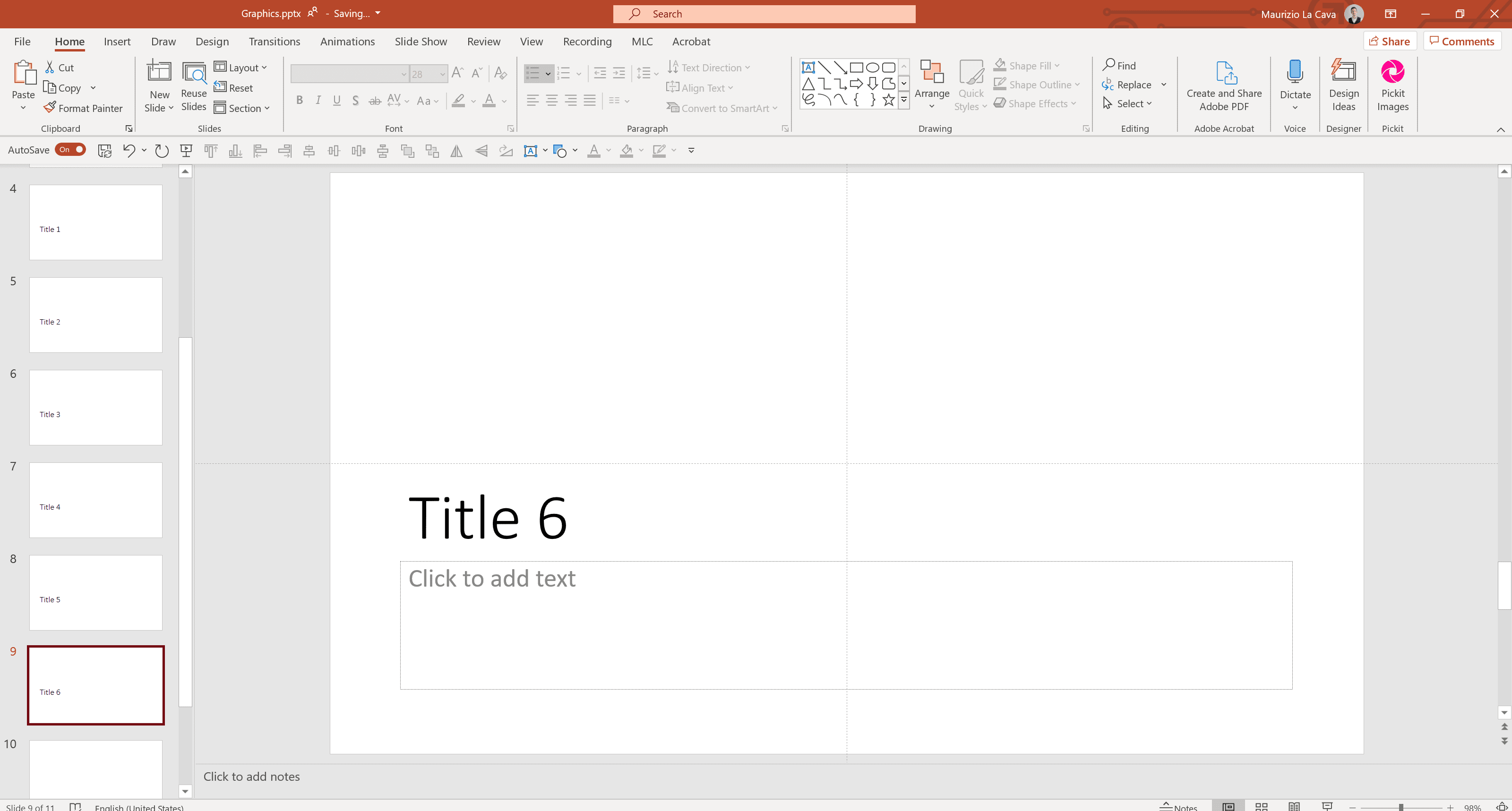This screenshot has width=1512, height=811.
Task: Toggle Italic formatting
Action: 318,101
